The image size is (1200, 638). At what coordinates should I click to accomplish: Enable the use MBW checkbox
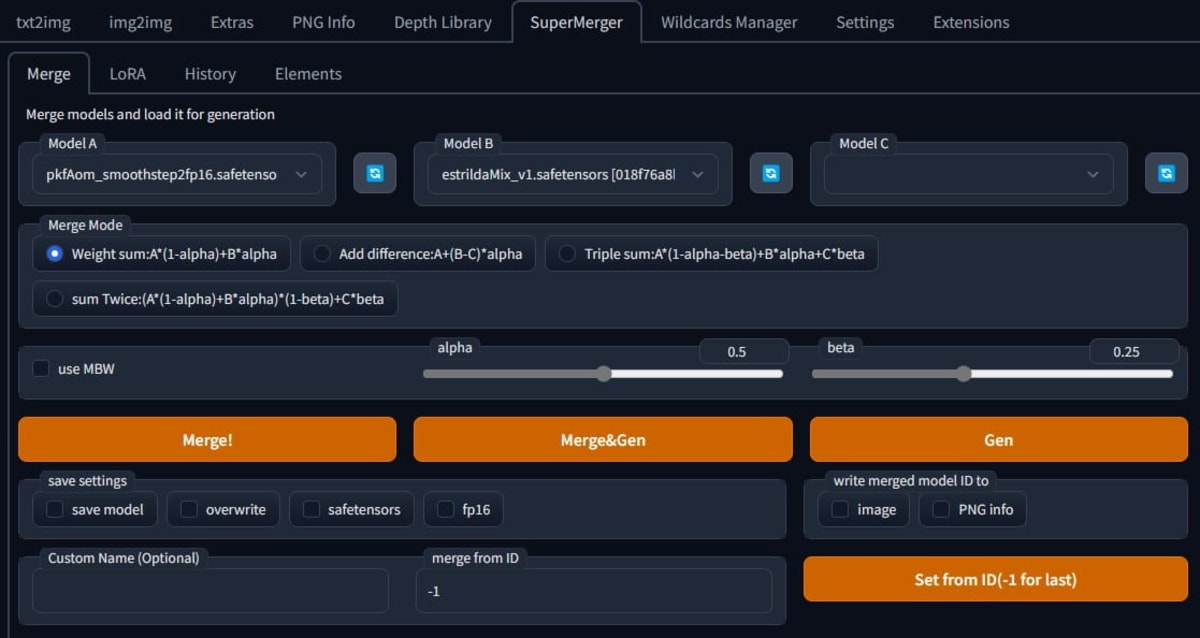pyautogui.click(x=41, y=369)
